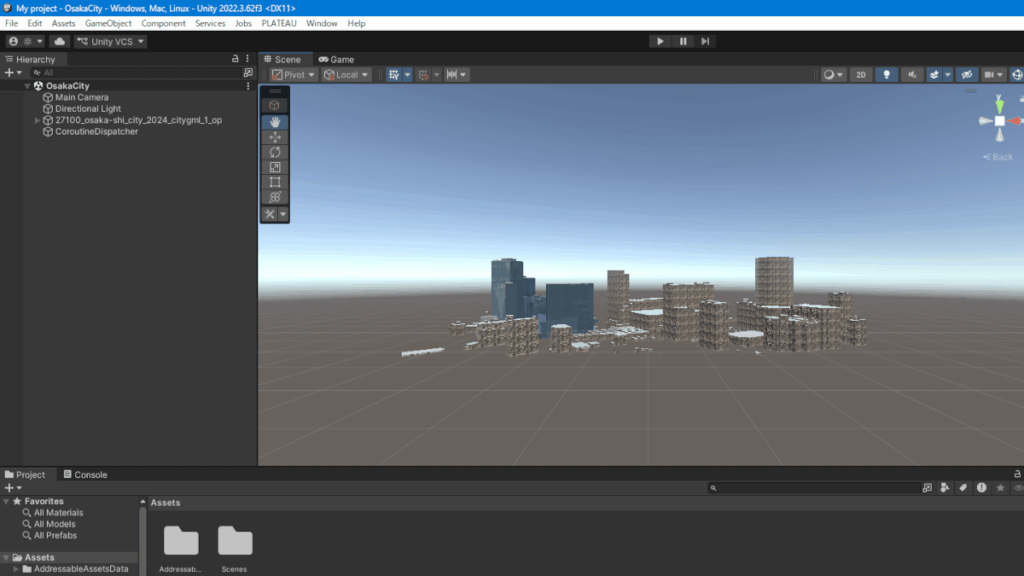Image resolution: width=1024 pixels, height=576 pixels.
Task: Open the Scenes folder in Assets
Action: coord(235,543)
